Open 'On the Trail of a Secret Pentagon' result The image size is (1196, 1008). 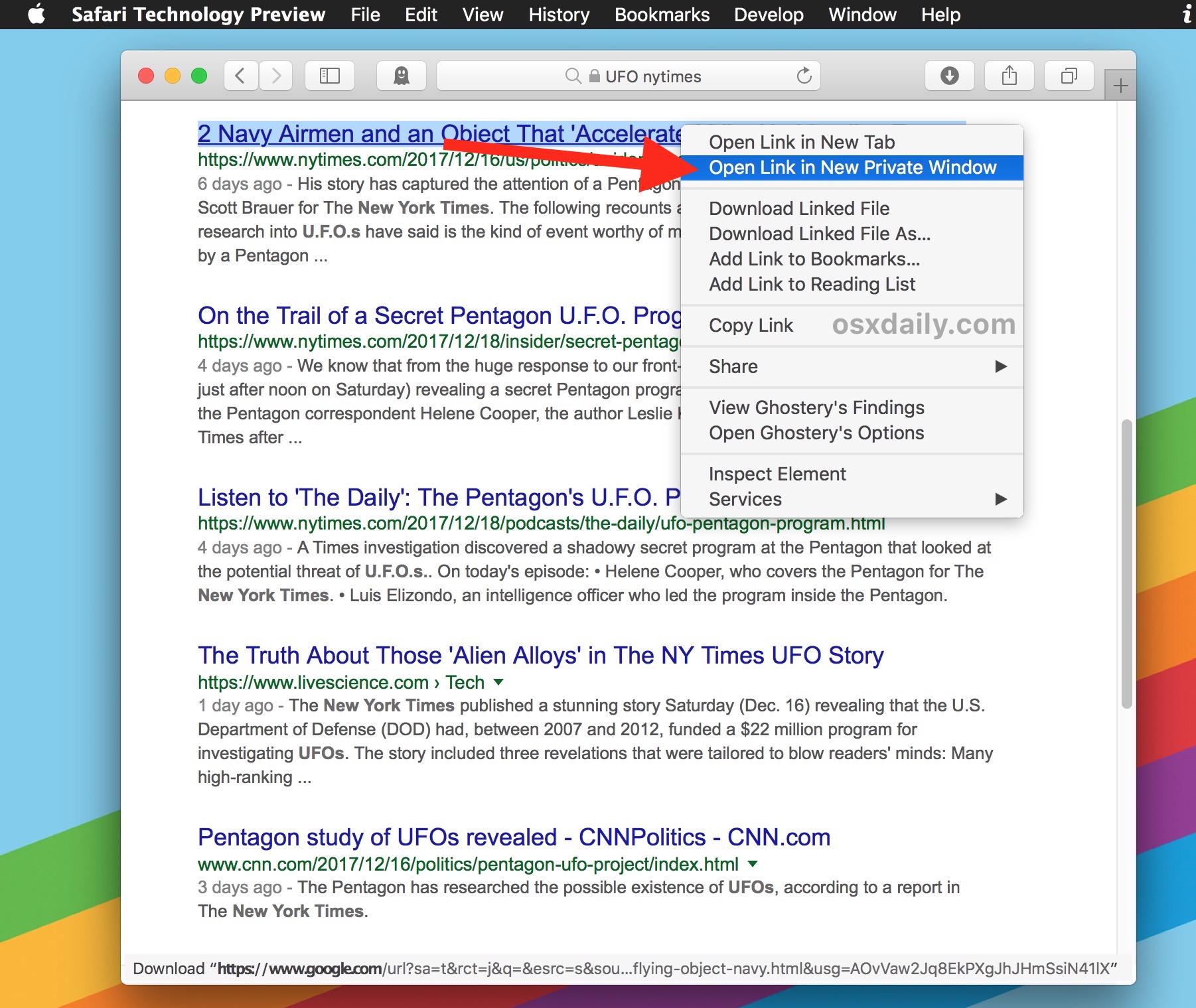(439, 316)
